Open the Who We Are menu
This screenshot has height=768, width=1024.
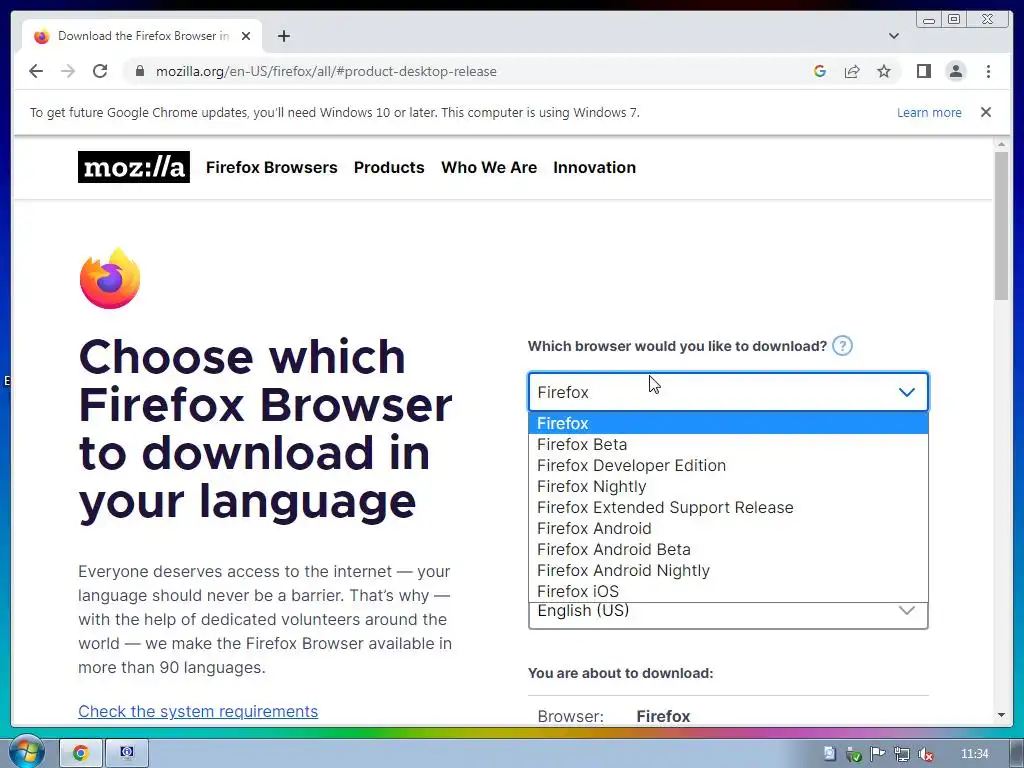(x=489, y=167)
